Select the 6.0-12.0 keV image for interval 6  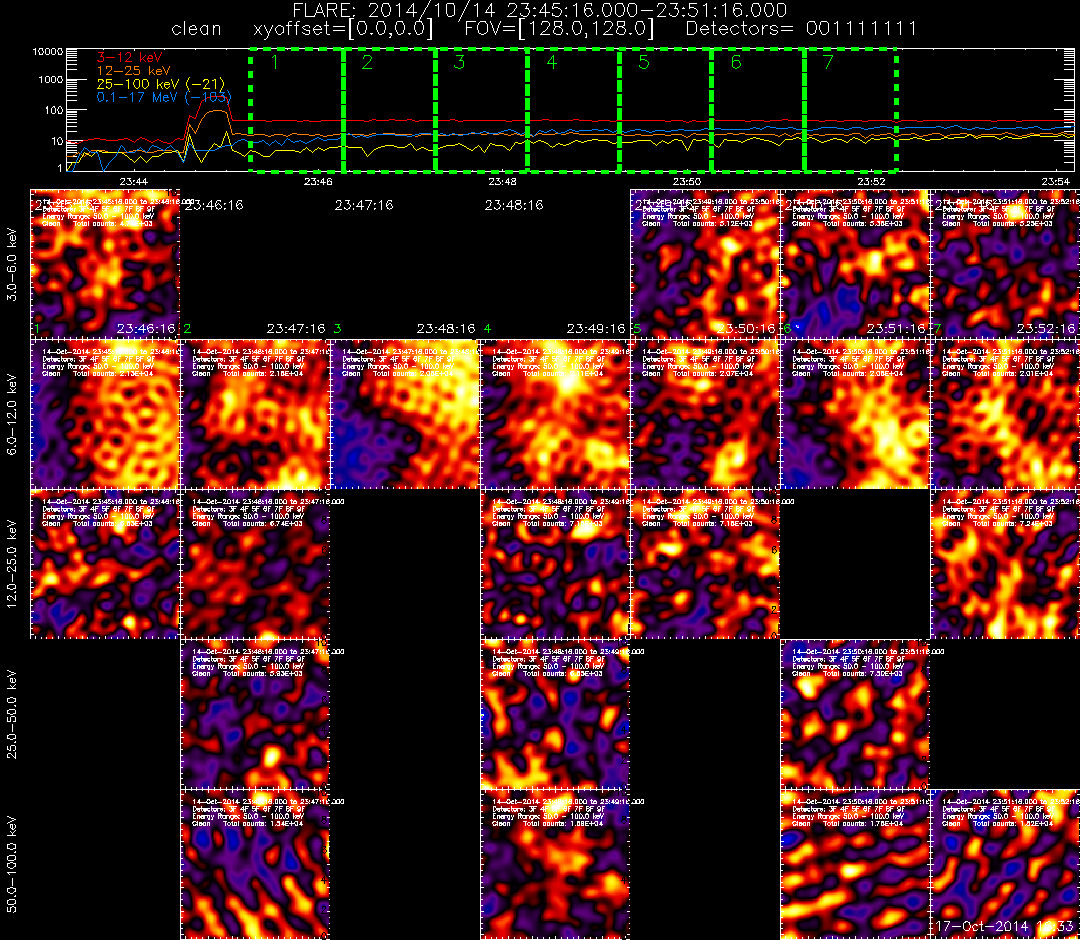[855, 414]
